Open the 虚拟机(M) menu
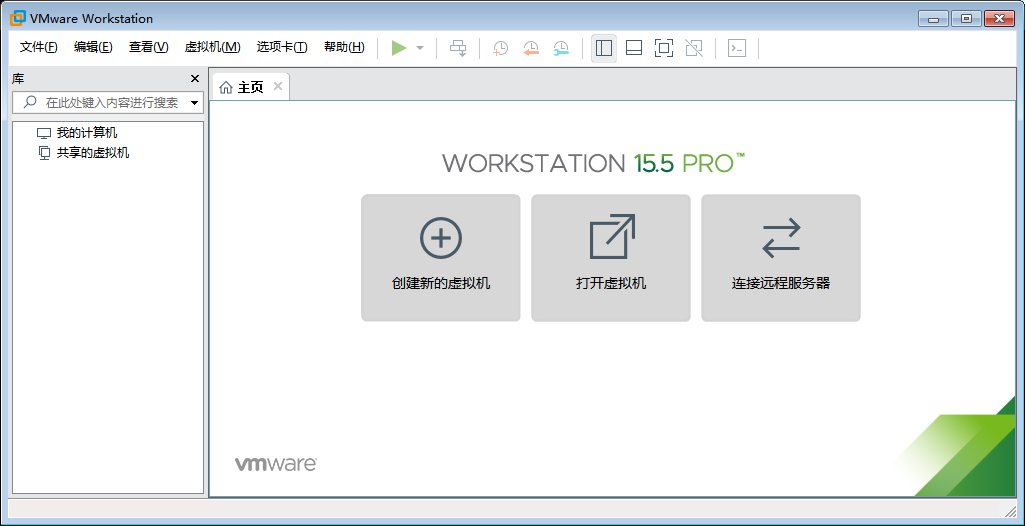 tap(212, 47)
